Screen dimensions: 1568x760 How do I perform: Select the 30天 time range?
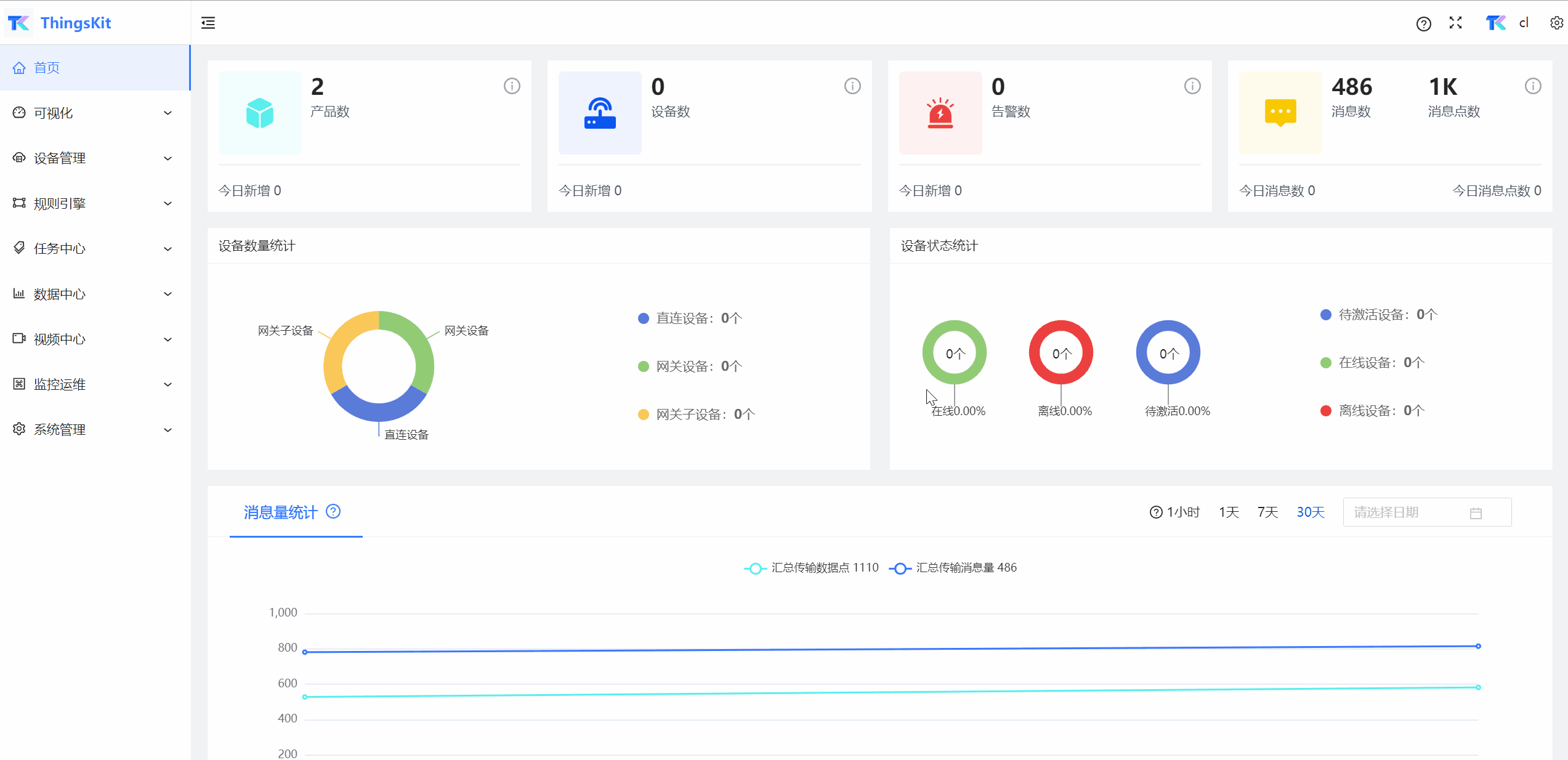(1311, 512)
